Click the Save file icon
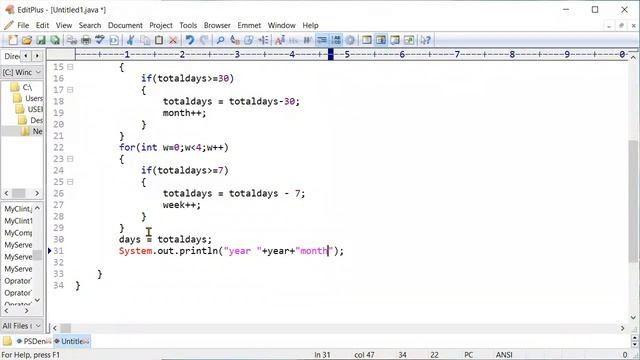The image size is (640, 360). click(x=41, y=40)
